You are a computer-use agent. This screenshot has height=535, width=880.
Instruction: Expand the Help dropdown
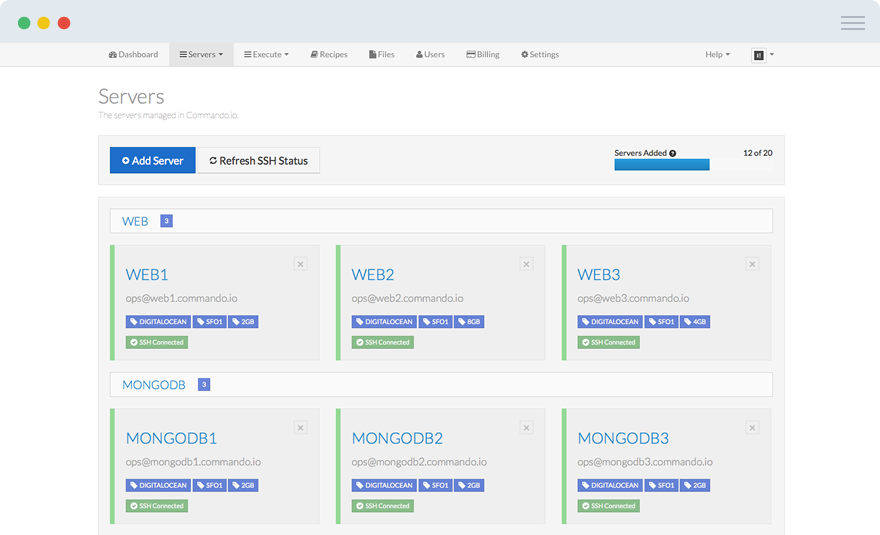click(x=717, y=54)
